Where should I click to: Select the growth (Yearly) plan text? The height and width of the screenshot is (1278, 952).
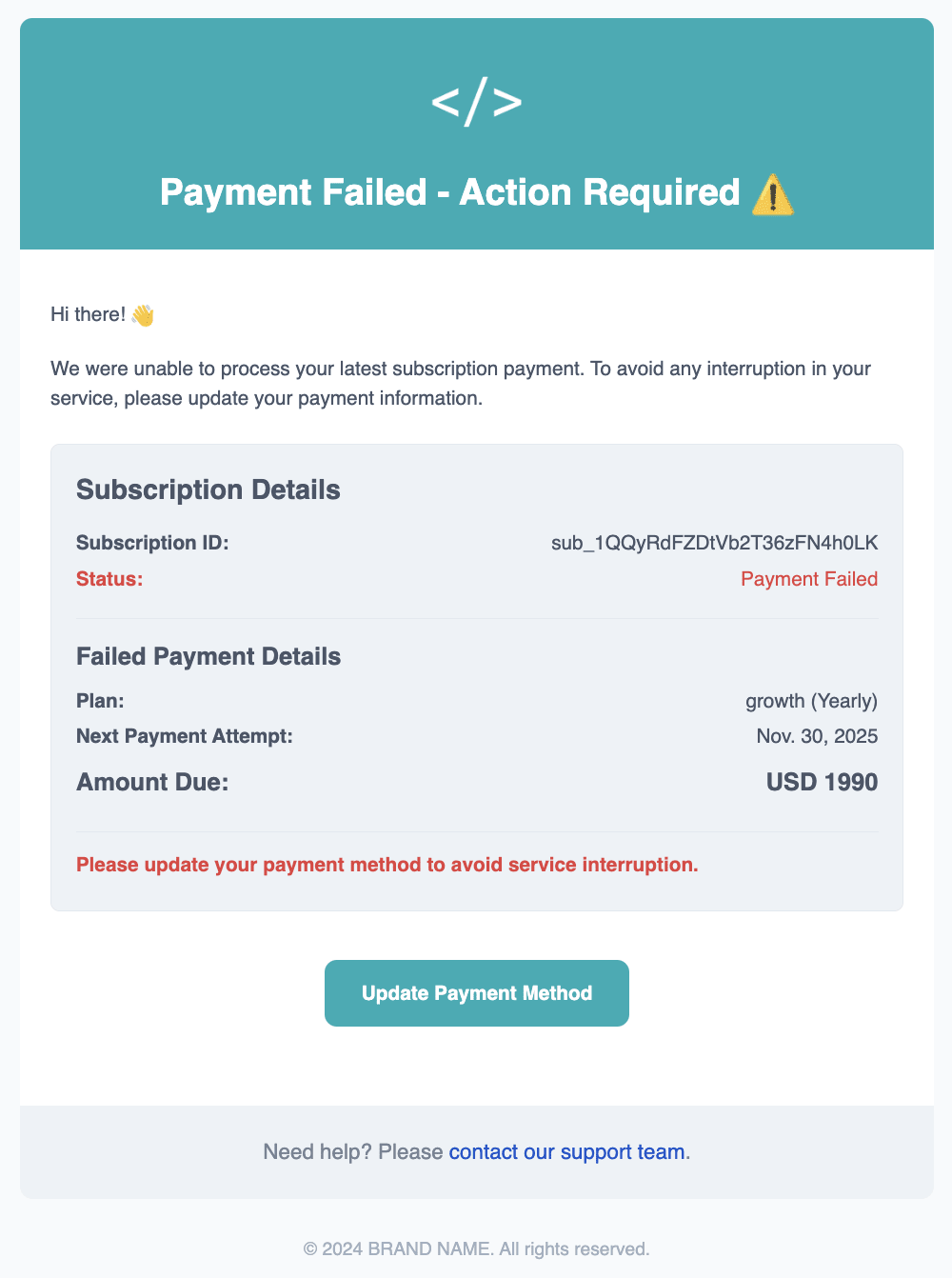tap(811, 700)
